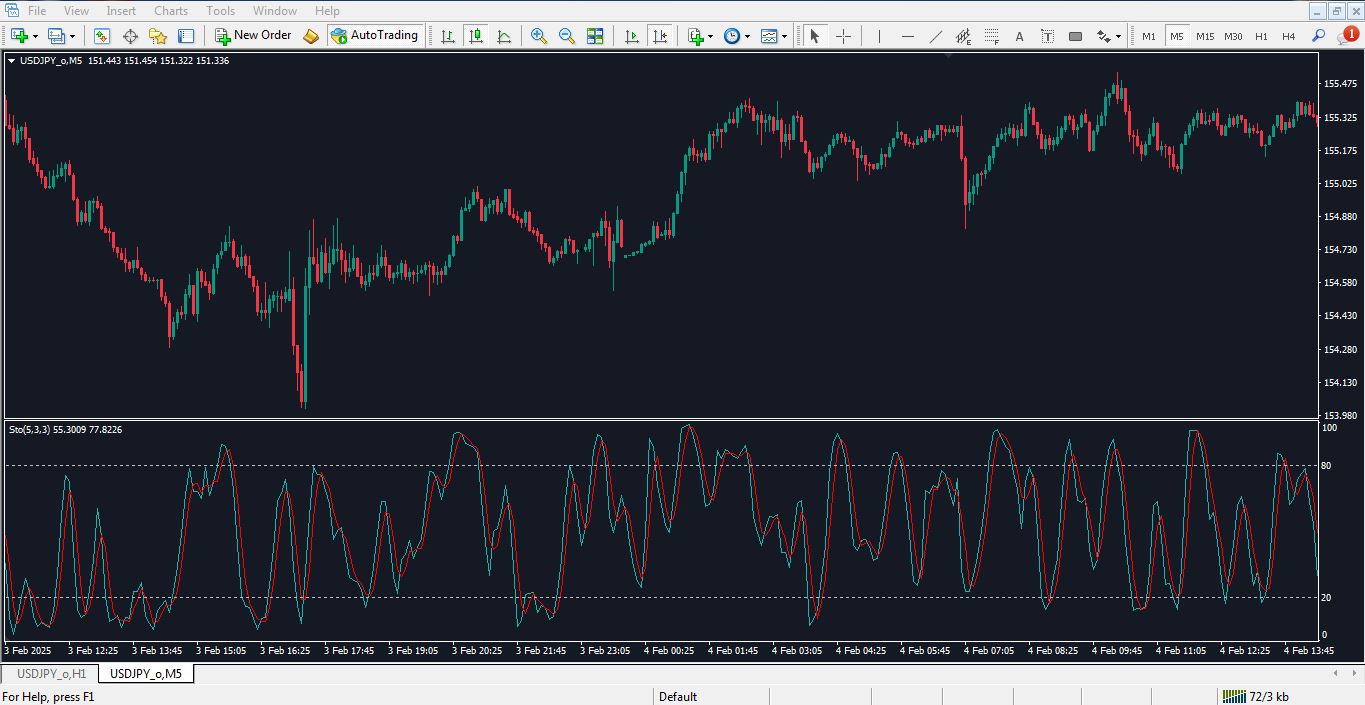The width and height of the screenshot is (1365, 705).
Task: Select the text 'A' tool
Action: (x=1020, y=36)
